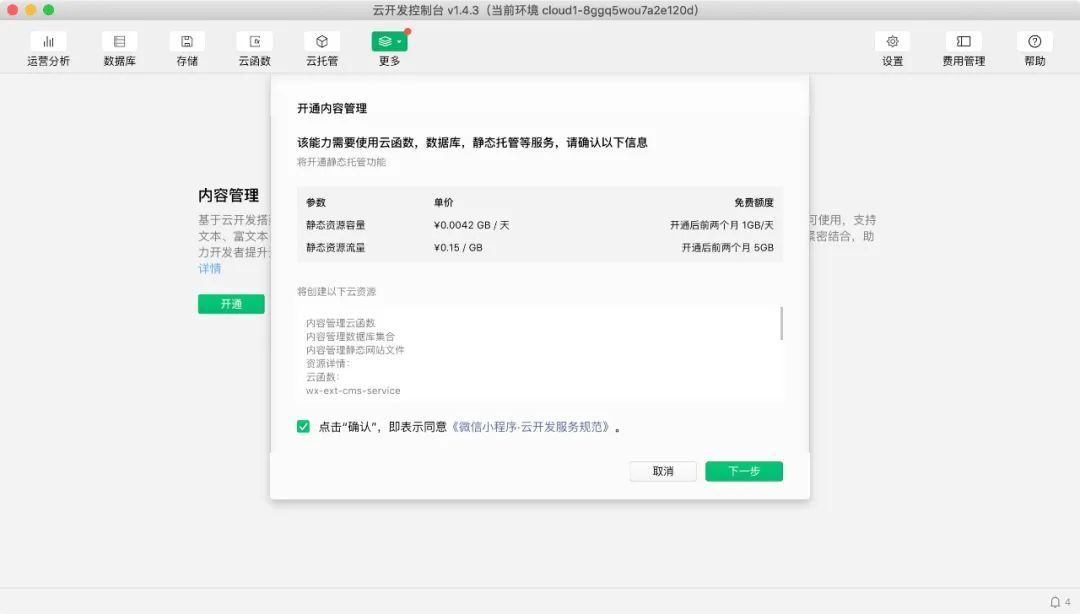Screen dimensions: 1080x614
Task: Open the 设置 settings gear icon
Action: [x=892, y=42]
